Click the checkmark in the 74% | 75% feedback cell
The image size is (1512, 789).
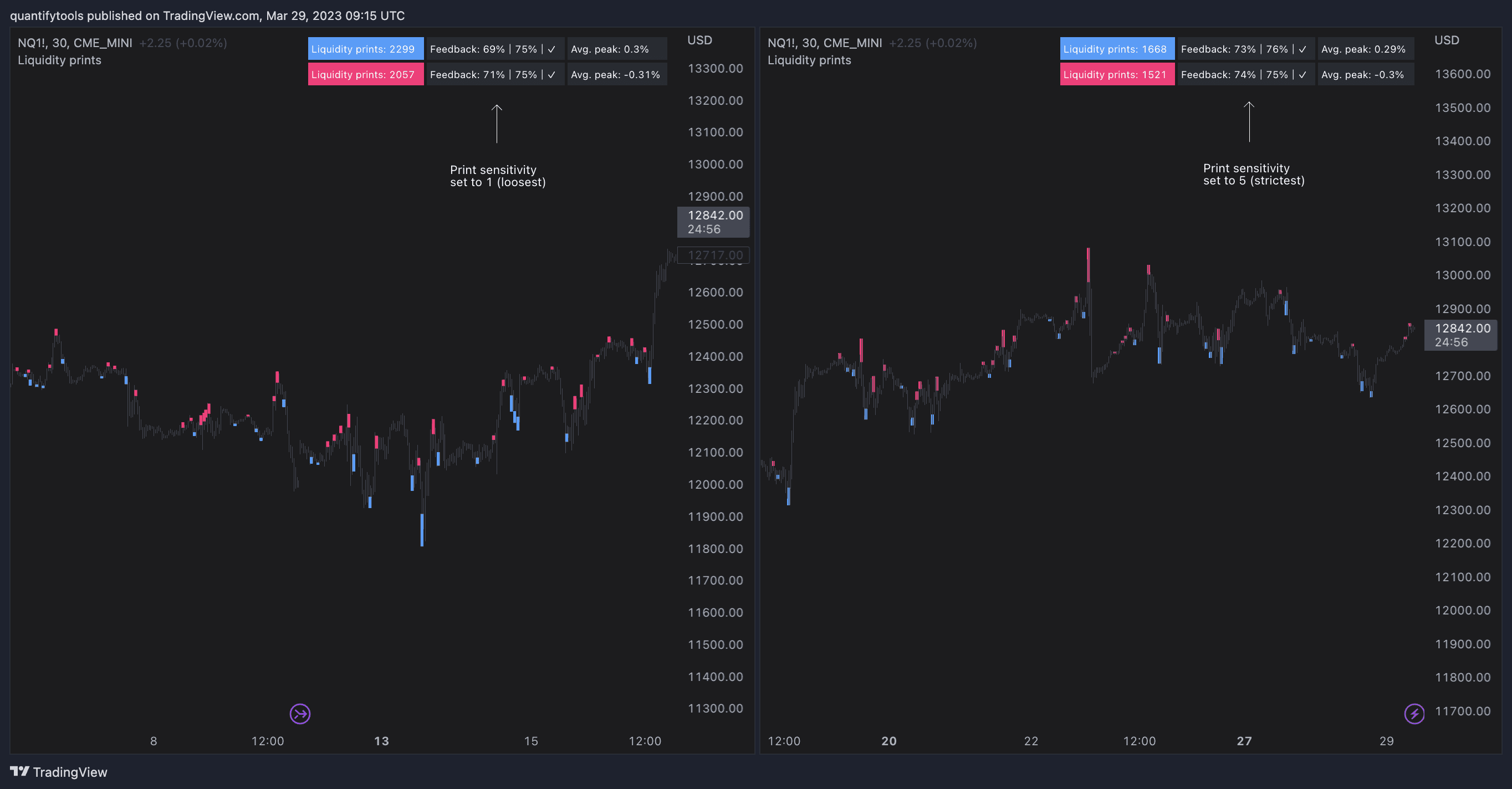click(x=1302, y=74)
